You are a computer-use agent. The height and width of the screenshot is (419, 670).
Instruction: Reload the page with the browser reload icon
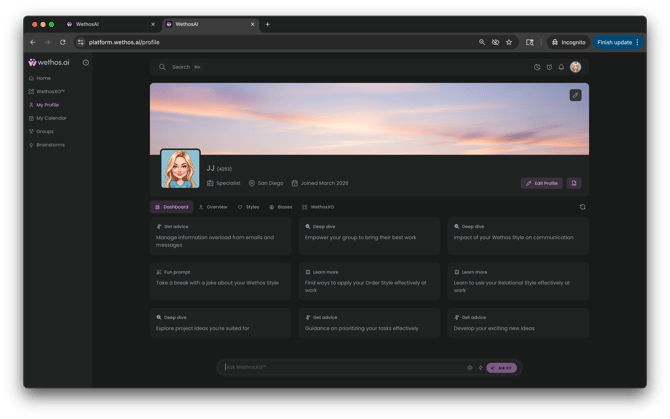62,42
